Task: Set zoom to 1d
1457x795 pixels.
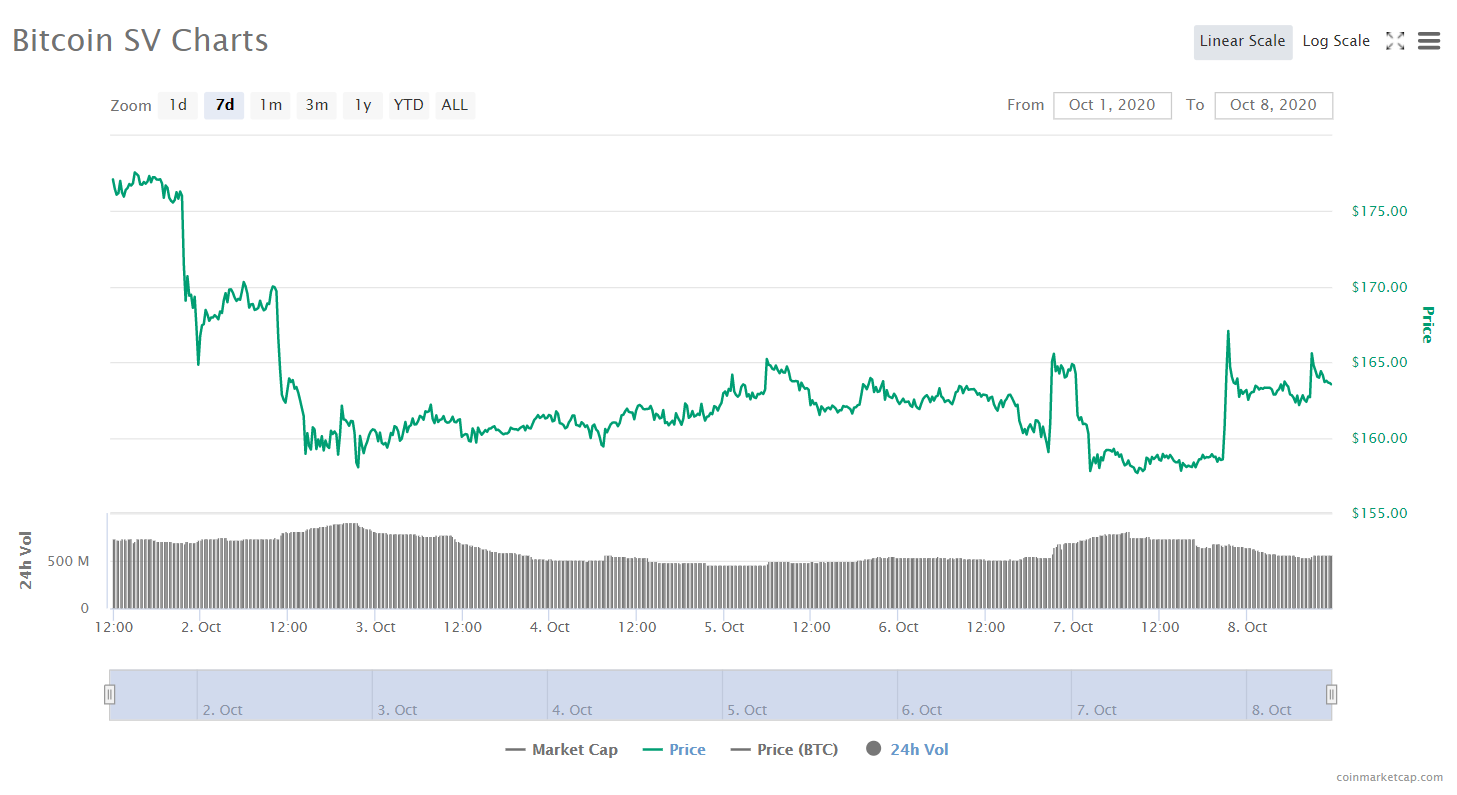Action: [x=178, y=105]
